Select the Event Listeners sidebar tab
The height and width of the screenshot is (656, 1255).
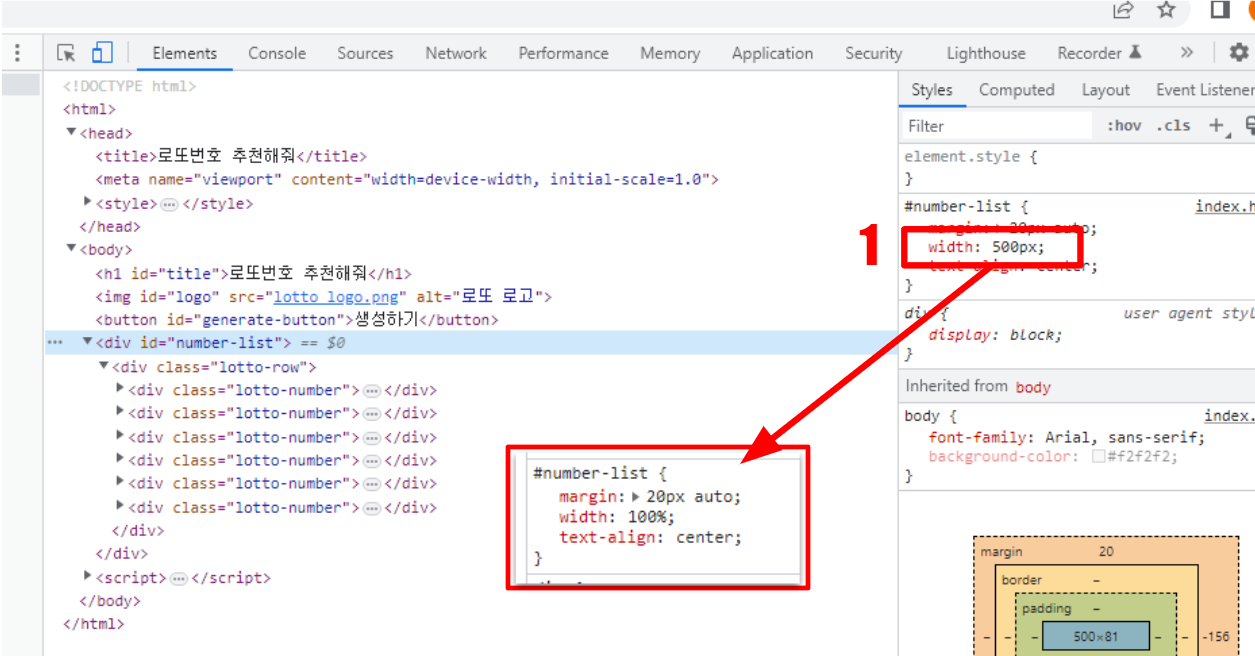click(x=1205, y=90)
